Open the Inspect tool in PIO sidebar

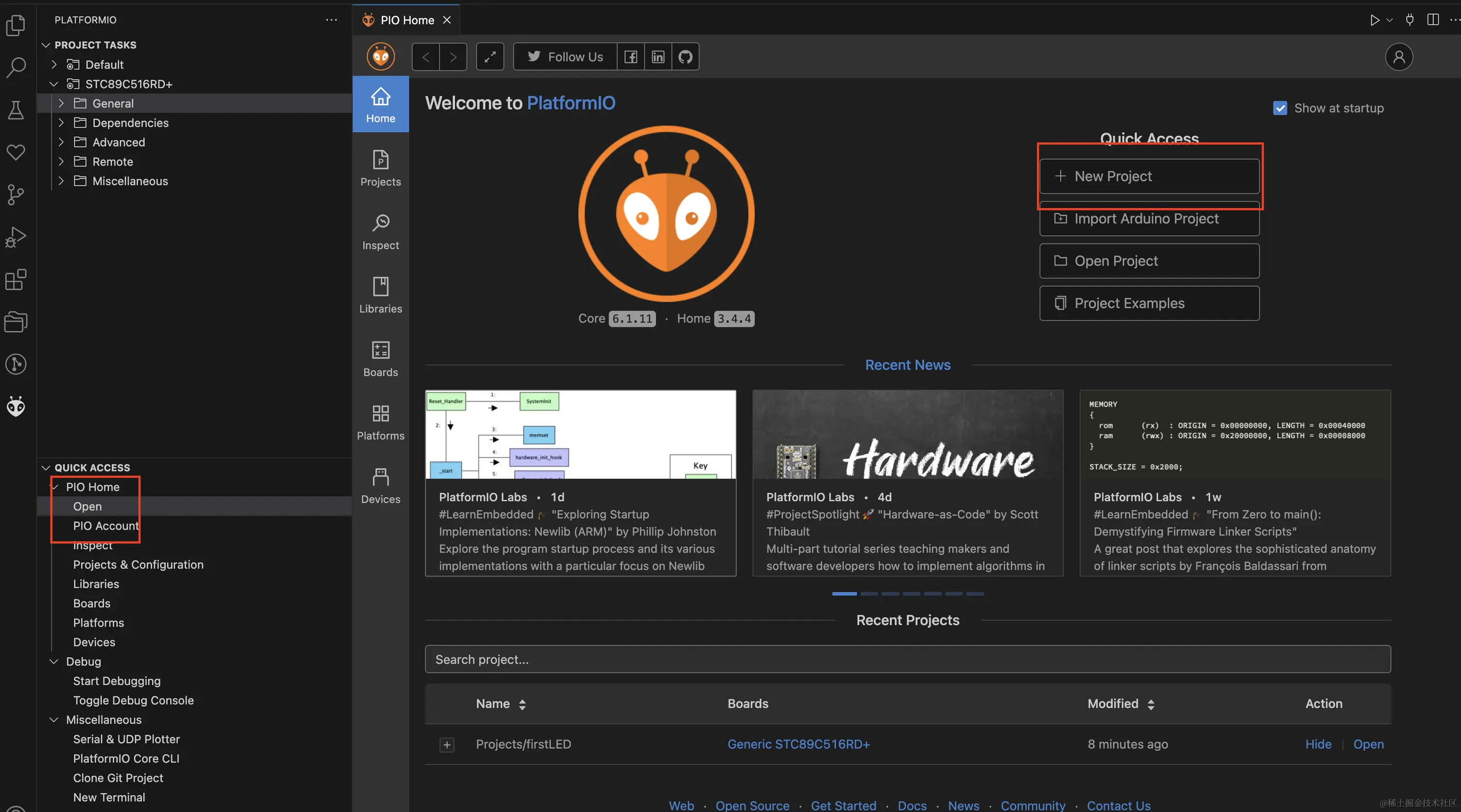point(380,231)
